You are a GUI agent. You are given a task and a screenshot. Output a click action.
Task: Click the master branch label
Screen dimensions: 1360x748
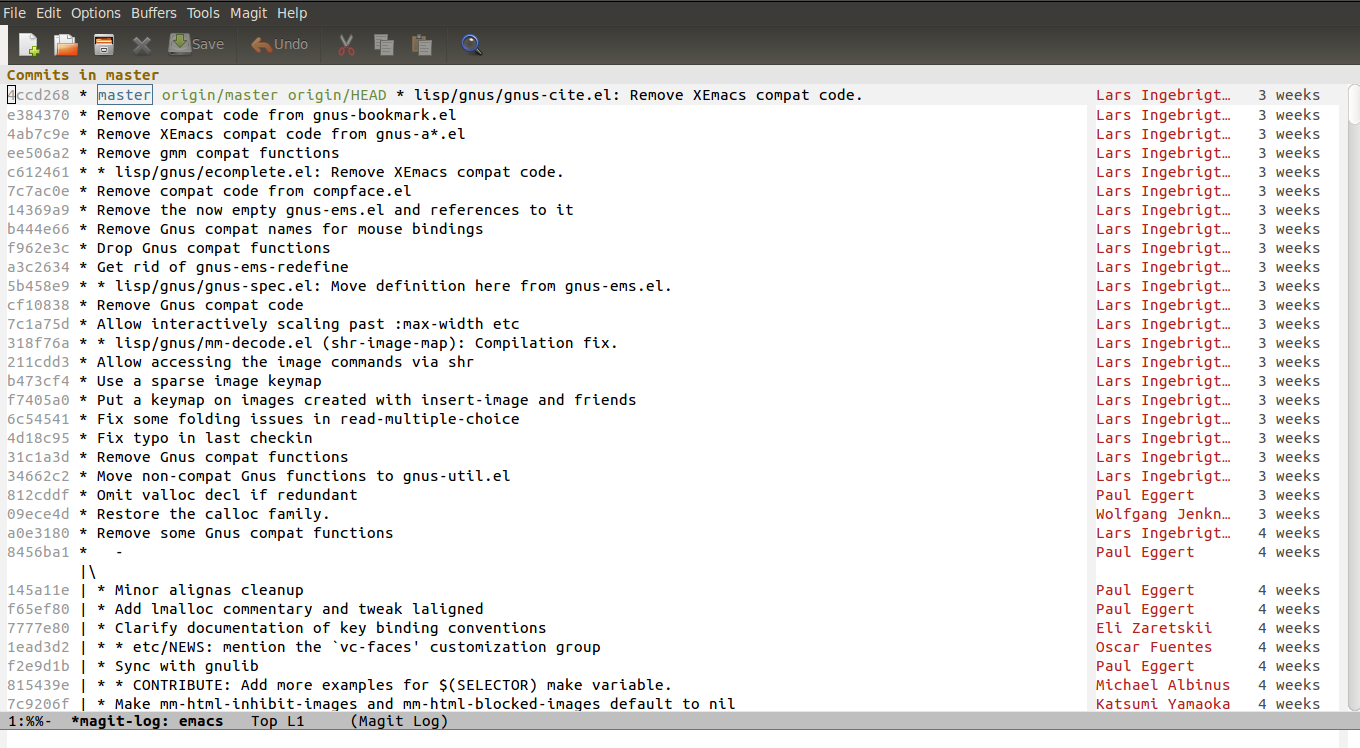point(124,95)
